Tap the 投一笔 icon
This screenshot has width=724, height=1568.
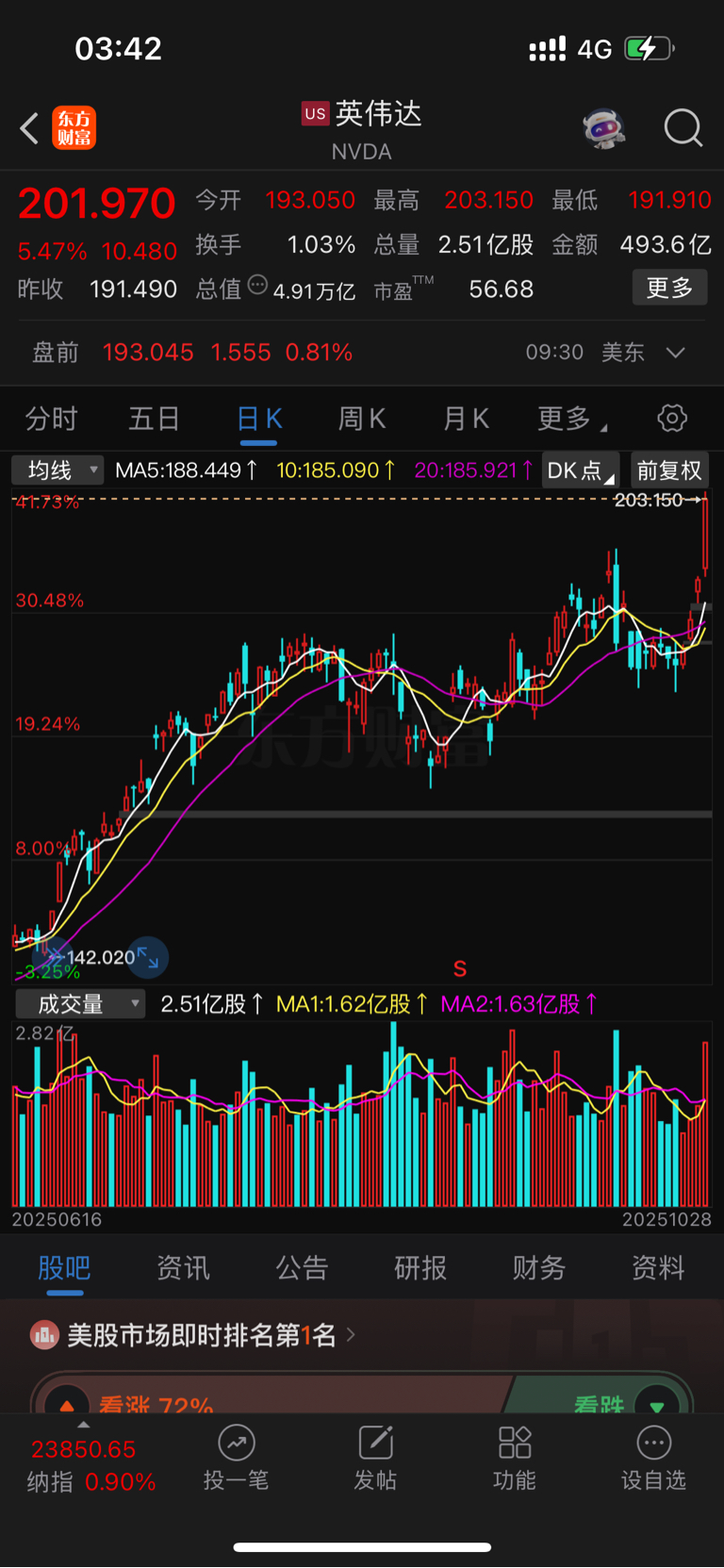(x=237, y=1442)
